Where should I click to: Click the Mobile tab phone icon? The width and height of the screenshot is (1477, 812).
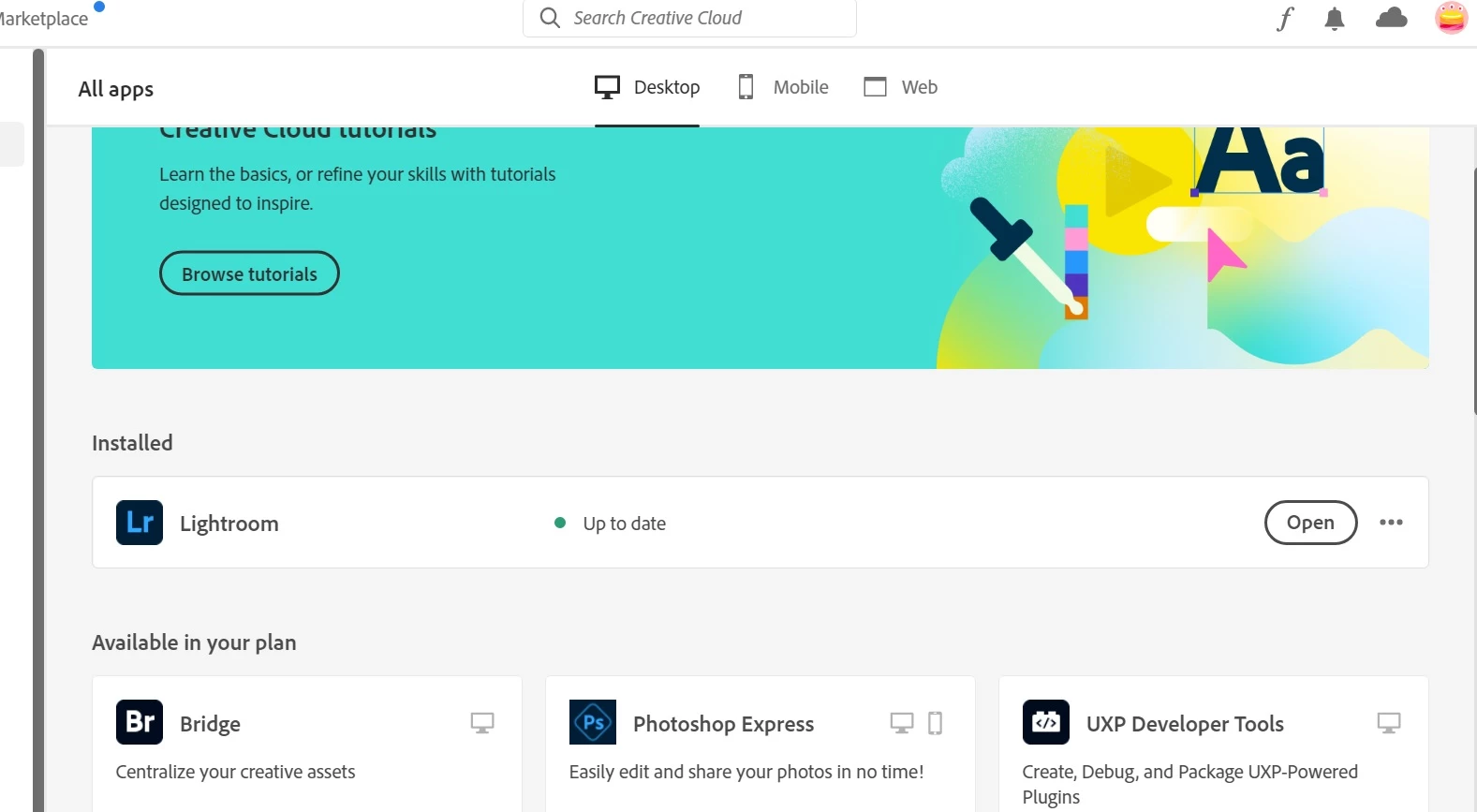(746, 87)
